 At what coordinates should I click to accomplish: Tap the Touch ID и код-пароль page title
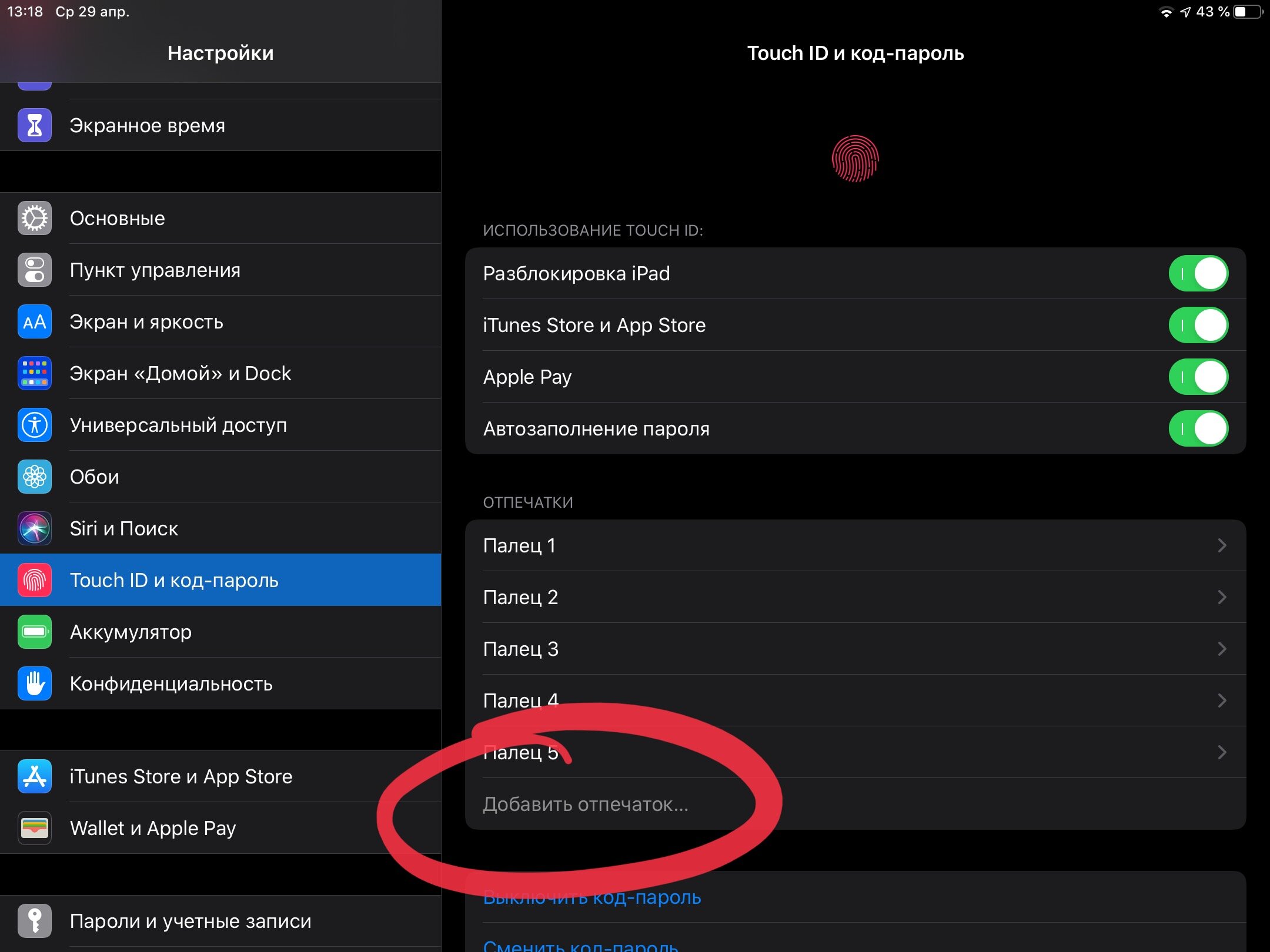855,53
